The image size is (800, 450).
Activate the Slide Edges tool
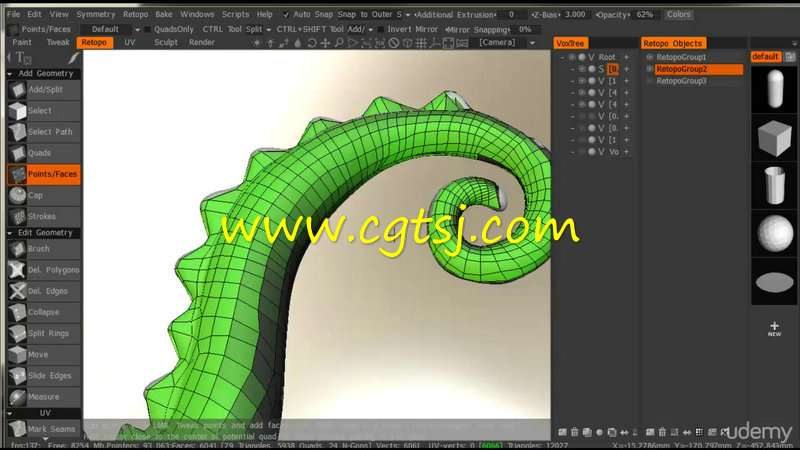click(44, 376)
